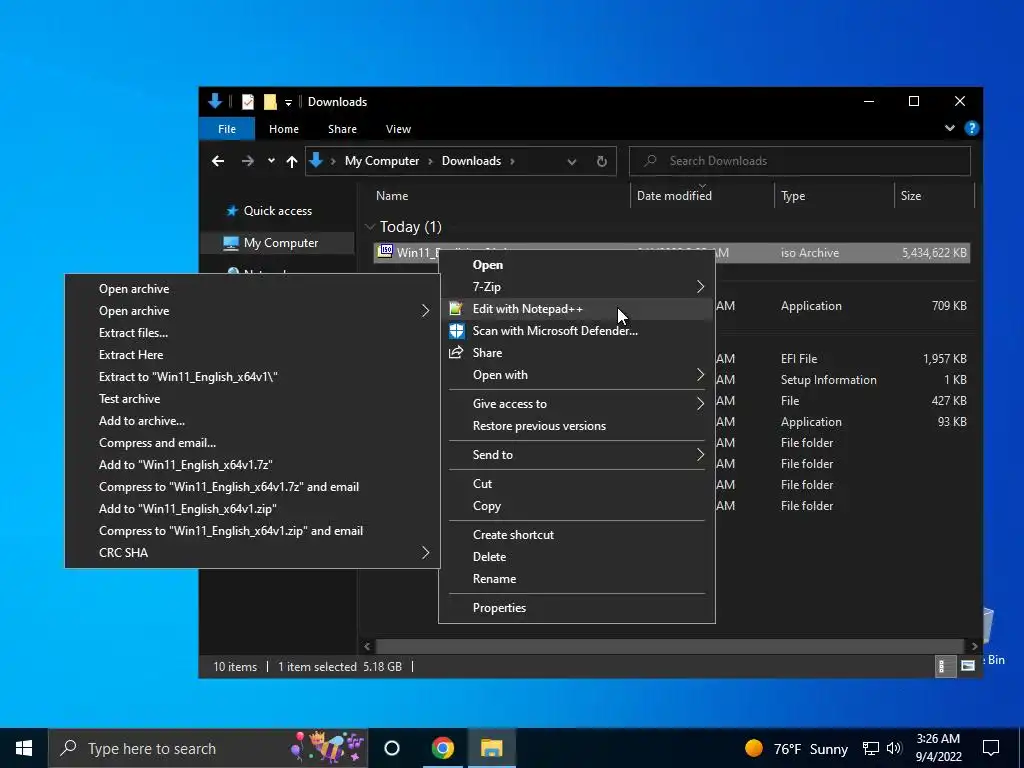The image size is (1024, 768).
Task: Expand the 7-Zip submenu arrow
Action: tap(700, 287)
